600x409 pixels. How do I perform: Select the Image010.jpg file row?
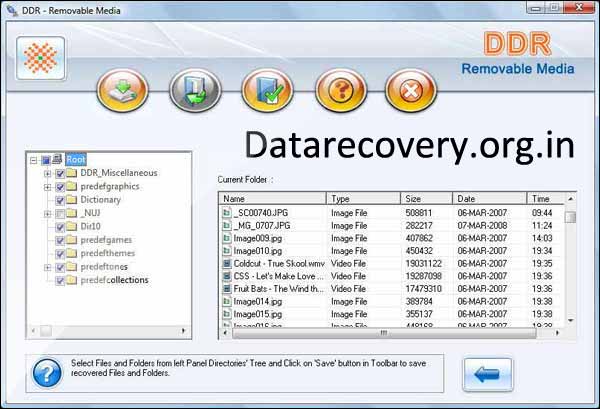tap(392, 251)
